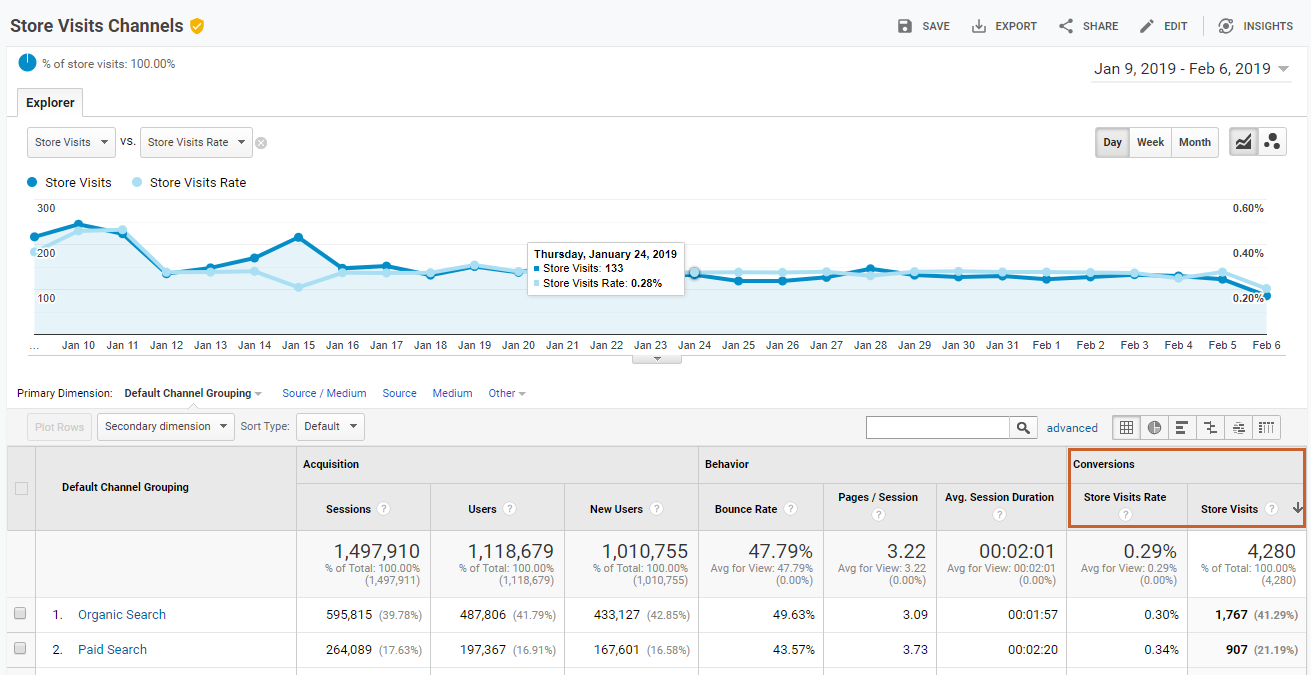Show help for Store Visits Rate column
This screenshot has width=1311, height=675.
click(1125, 515)
